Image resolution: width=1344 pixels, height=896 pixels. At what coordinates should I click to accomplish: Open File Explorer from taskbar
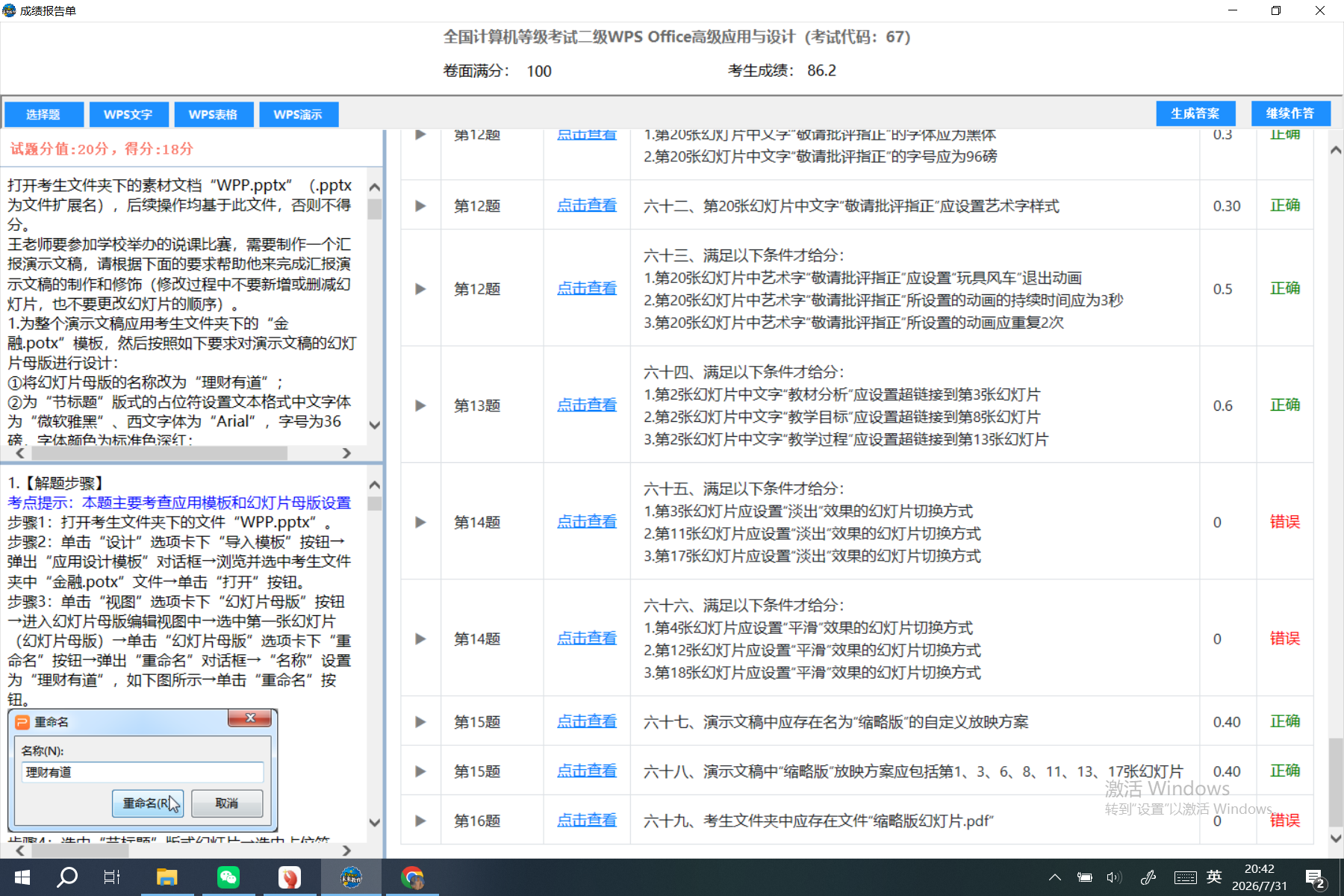click(167, 877)
